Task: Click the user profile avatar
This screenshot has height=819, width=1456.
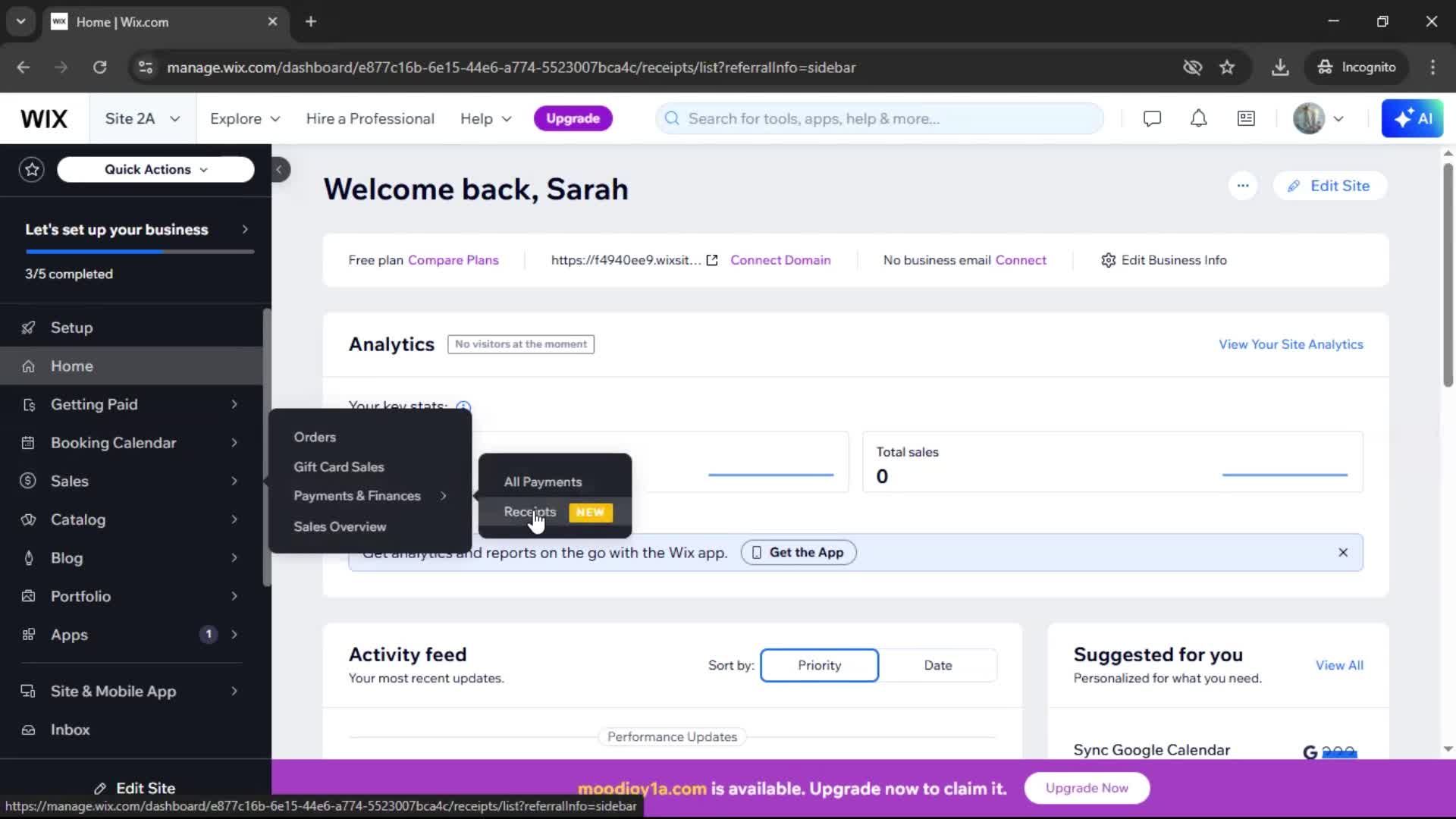Action: pos(1309,118)
